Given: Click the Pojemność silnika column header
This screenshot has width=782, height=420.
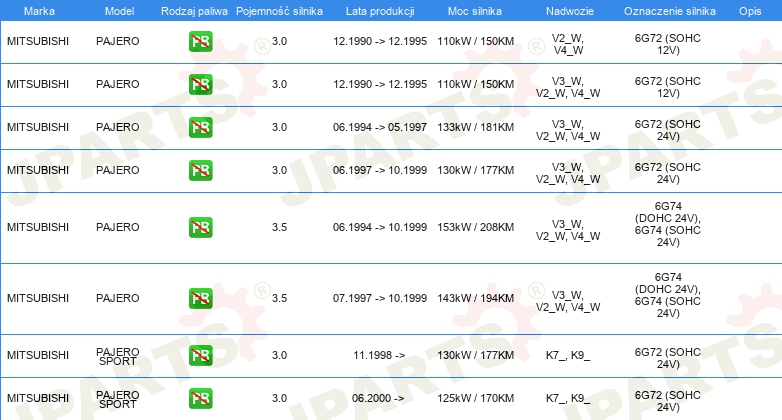Looking at the screenshot, I should [x=279, y=11].
